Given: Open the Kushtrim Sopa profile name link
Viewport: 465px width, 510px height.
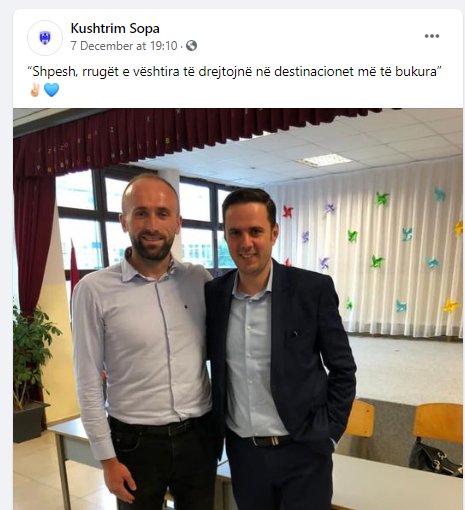Looking at the screenshot, I should coord(115,28).
